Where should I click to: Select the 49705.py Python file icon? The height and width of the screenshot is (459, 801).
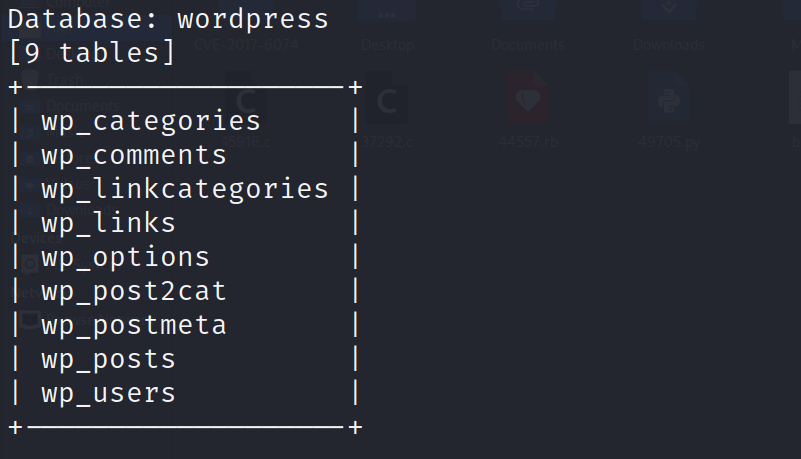click(x=670, y=100)
